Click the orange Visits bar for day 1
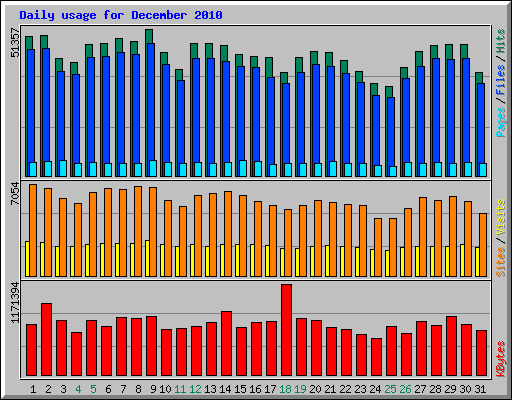This screenshot has width=512, height=400. [x=33, y=230]
